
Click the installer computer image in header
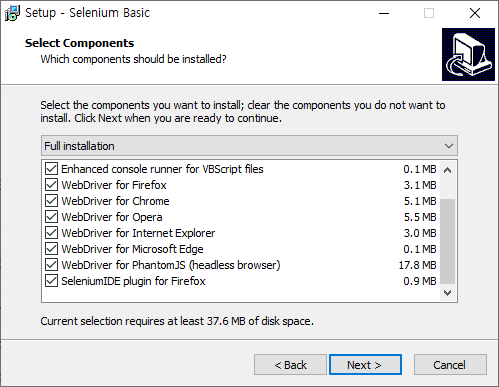pos(468,54)
